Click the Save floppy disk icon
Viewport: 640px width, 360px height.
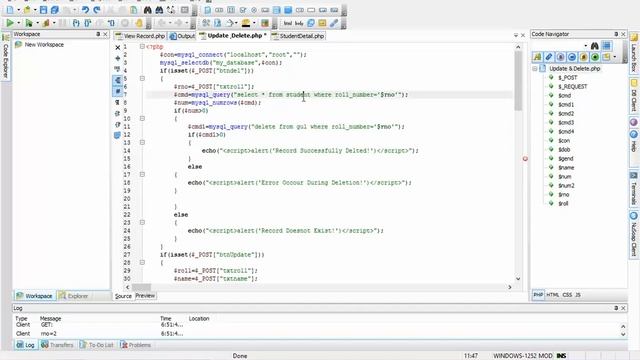click(x=43, y=10)
